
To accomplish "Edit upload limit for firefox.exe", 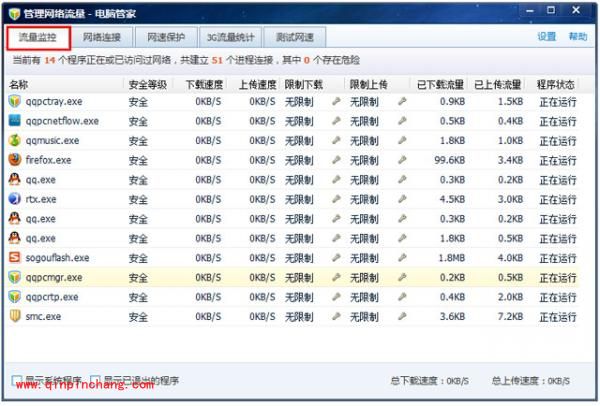I will [x=402, y=160].
